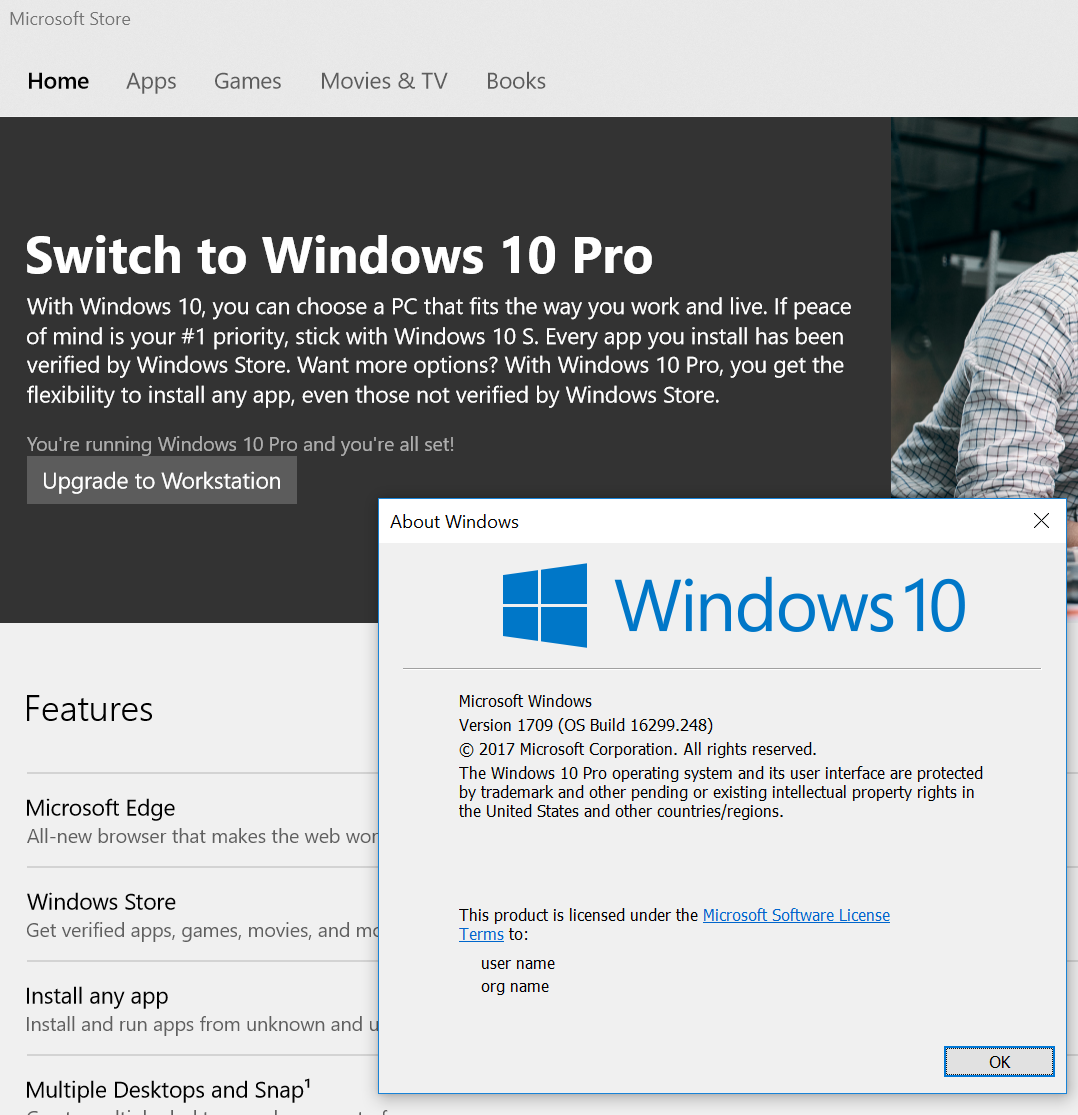Viewport: 1078px width, 1115px height.
Task: Close the About Windows dialog
Action: pyautogui.click(x=1042, y=521)
